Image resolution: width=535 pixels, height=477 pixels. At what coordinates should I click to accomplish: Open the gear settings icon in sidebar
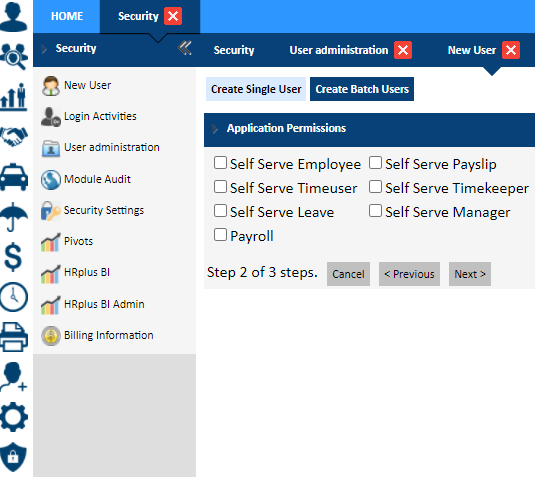[14, 417]
